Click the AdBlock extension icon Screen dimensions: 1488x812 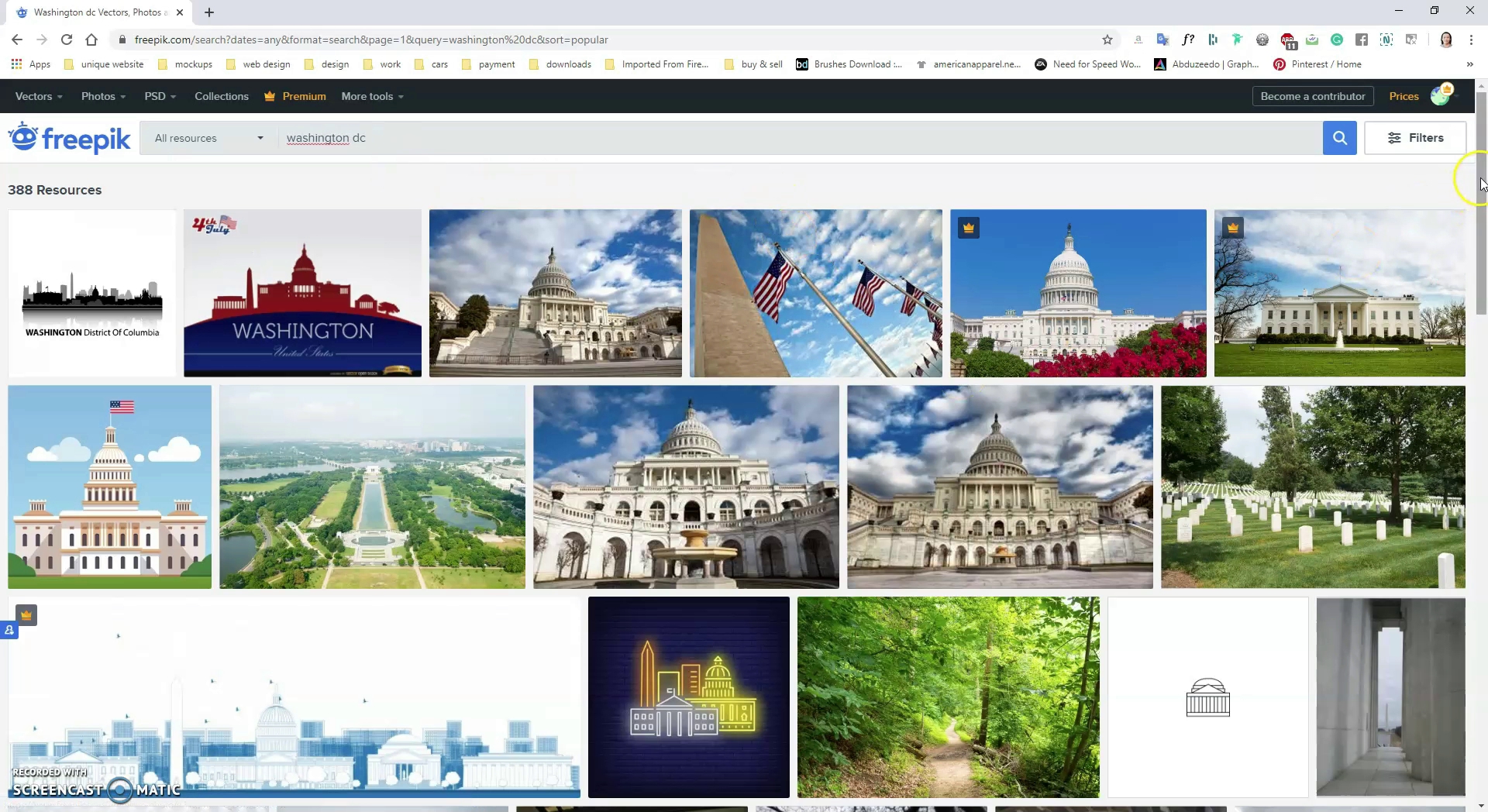click(1289, 39)
